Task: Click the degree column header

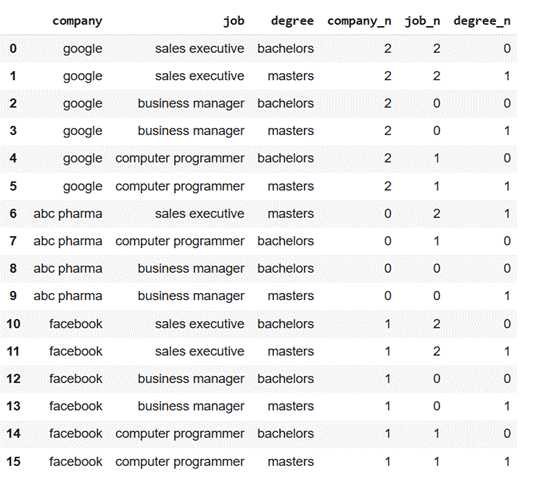Action: click(292, 21)
